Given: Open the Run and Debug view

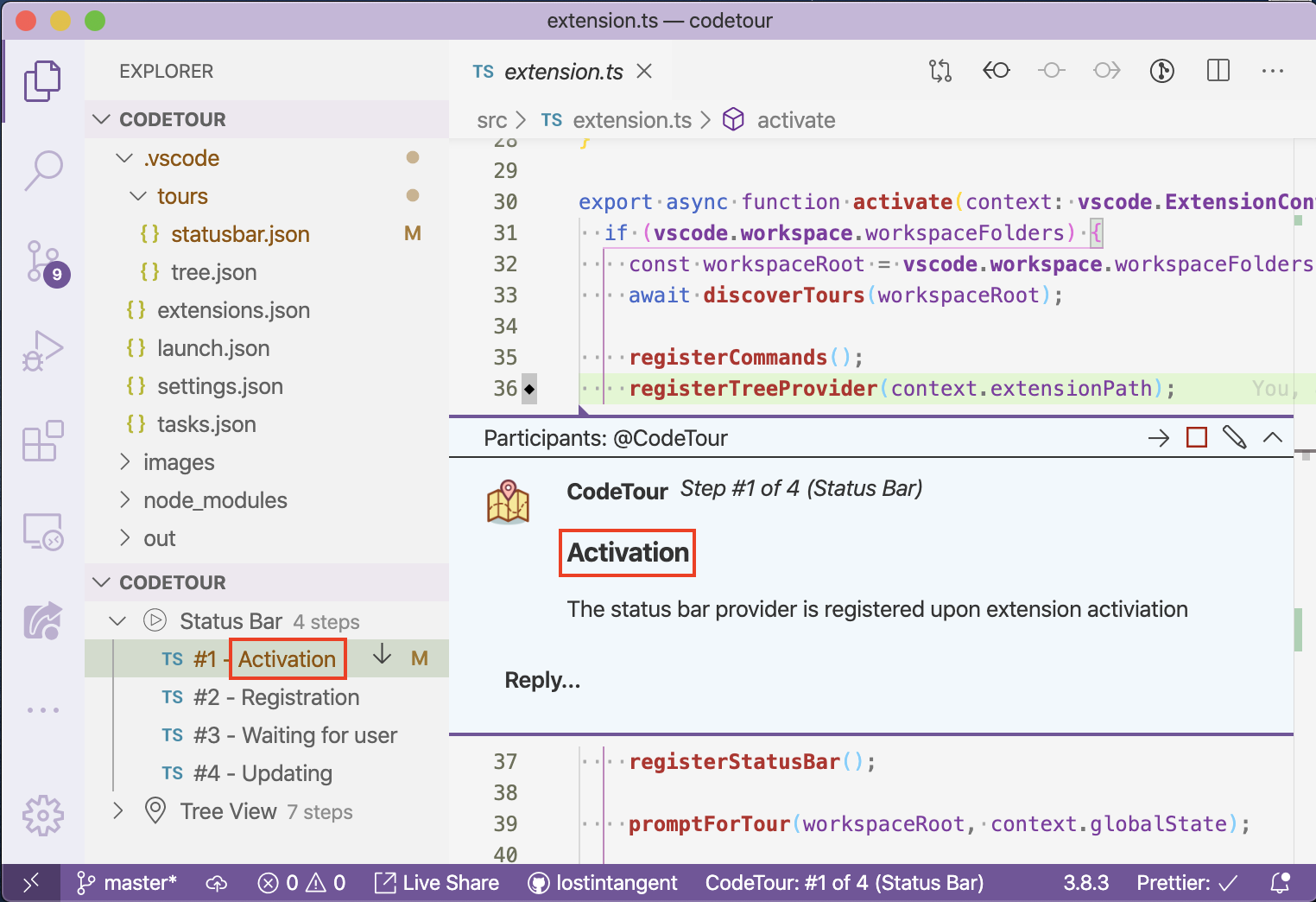Looking at the screenshot, I should [x=43, y=351].
